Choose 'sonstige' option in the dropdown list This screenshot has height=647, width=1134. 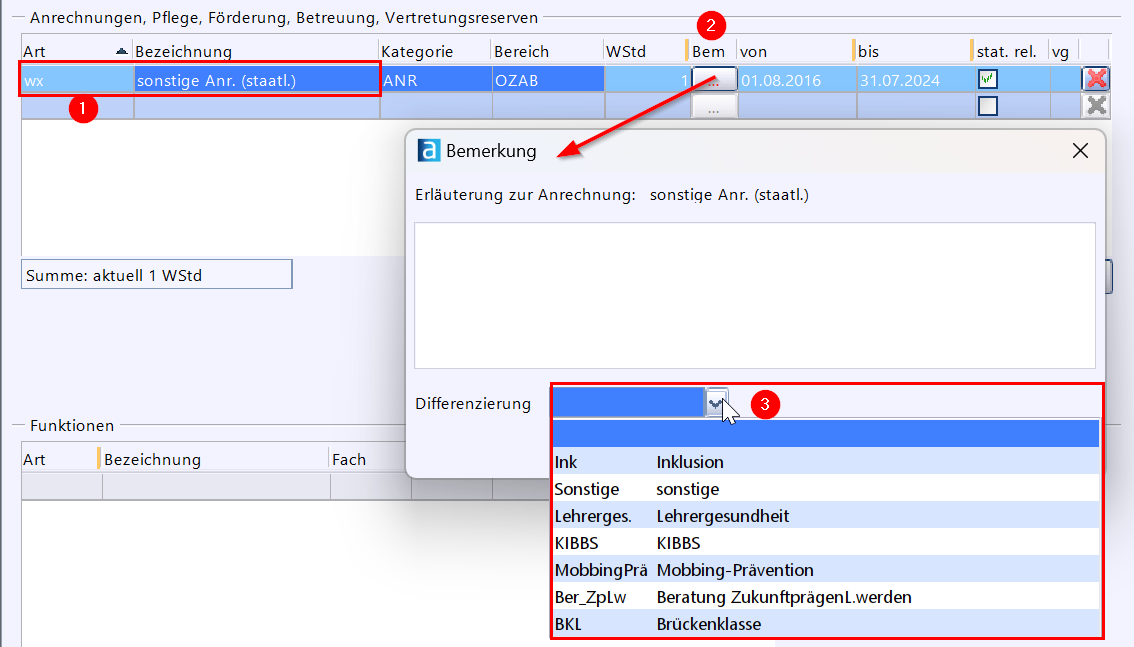825,489
